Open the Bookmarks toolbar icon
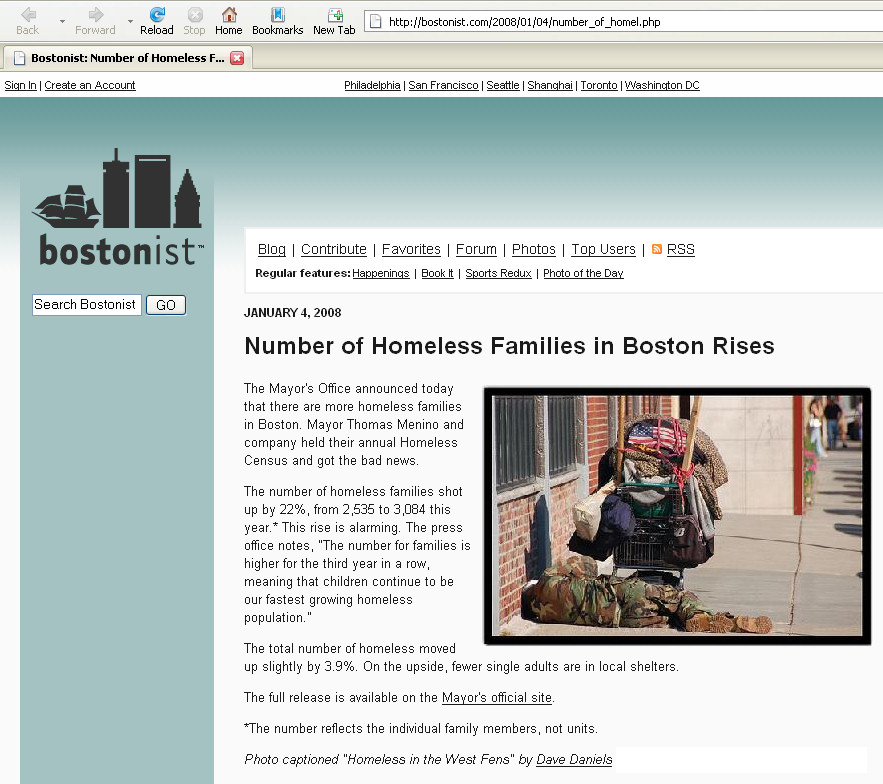The image size is (883, 784). click(277, 15)
